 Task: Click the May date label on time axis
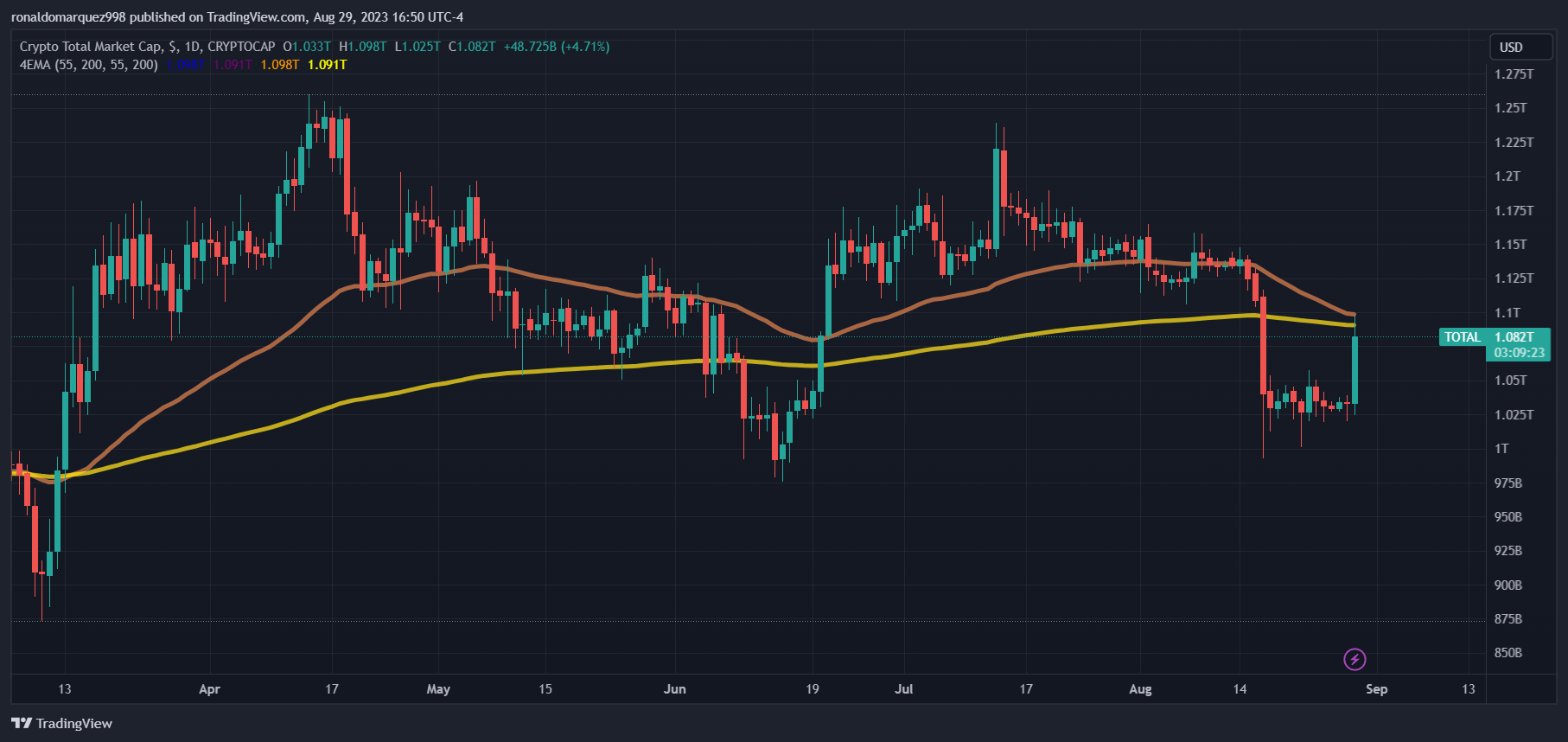click(438, 689)
